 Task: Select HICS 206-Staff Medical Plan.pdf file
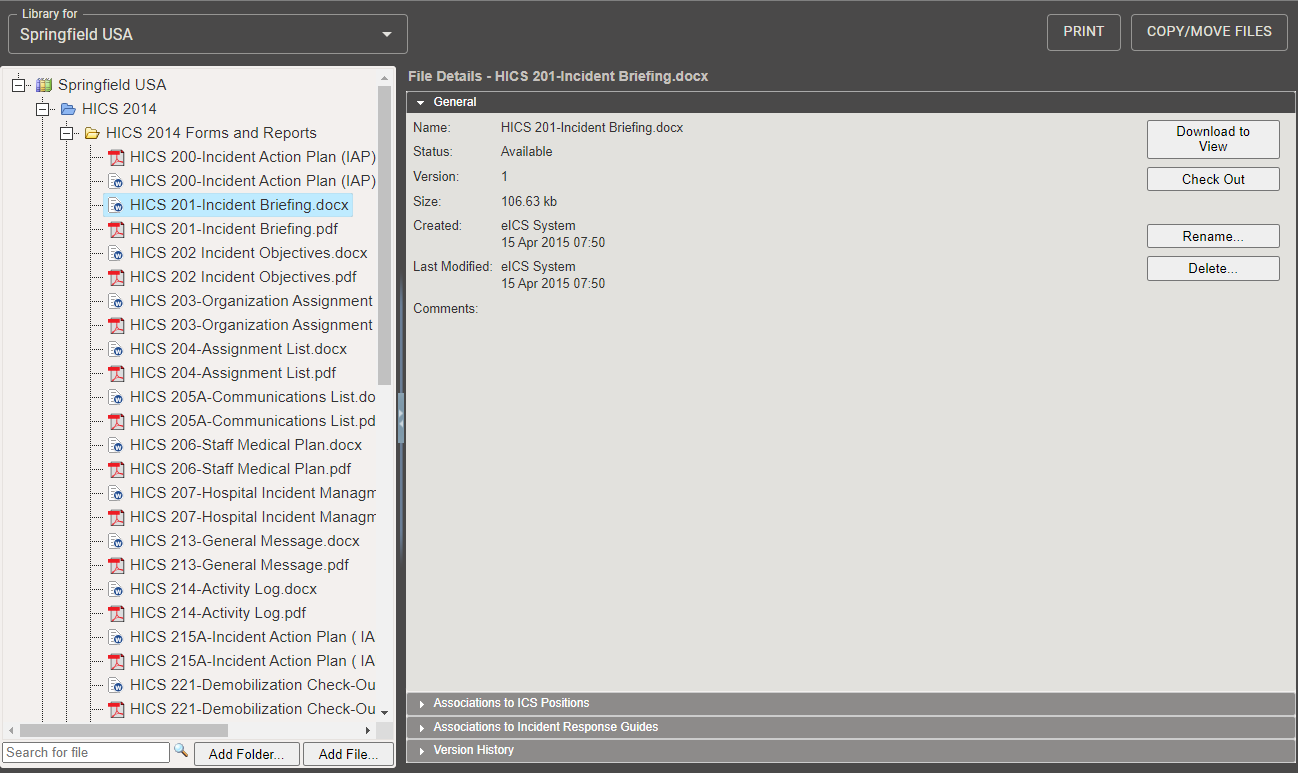point(240,469)
